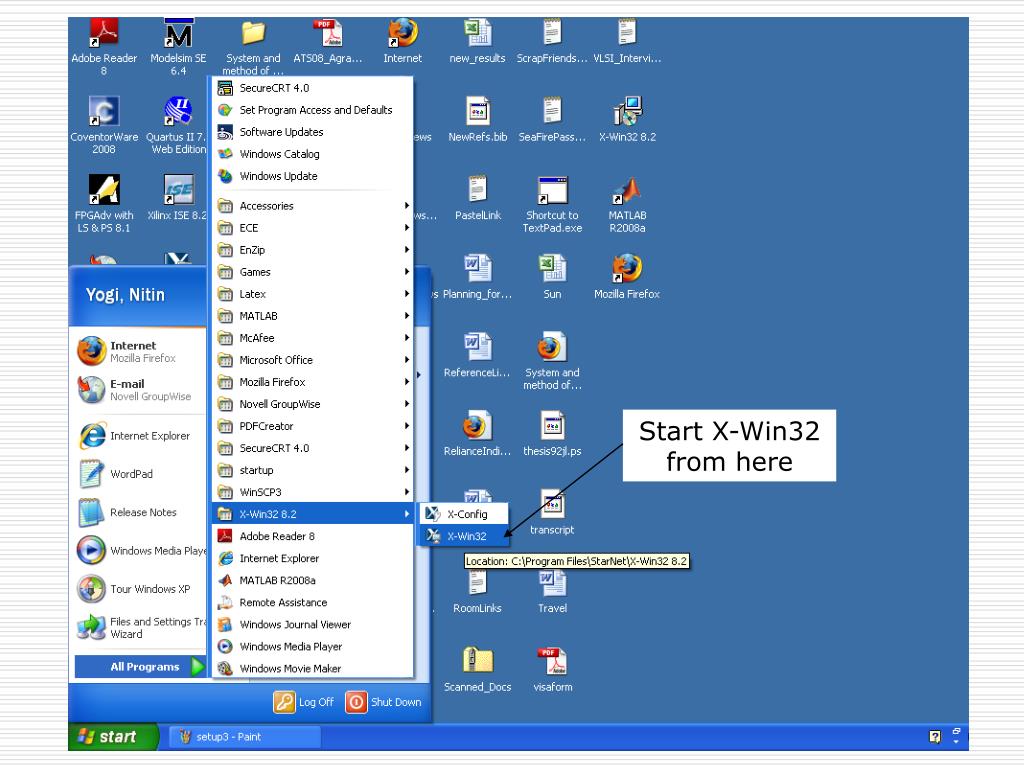Click the help tray icon in taskbar

pyautogui.click(x=935, y=737)
